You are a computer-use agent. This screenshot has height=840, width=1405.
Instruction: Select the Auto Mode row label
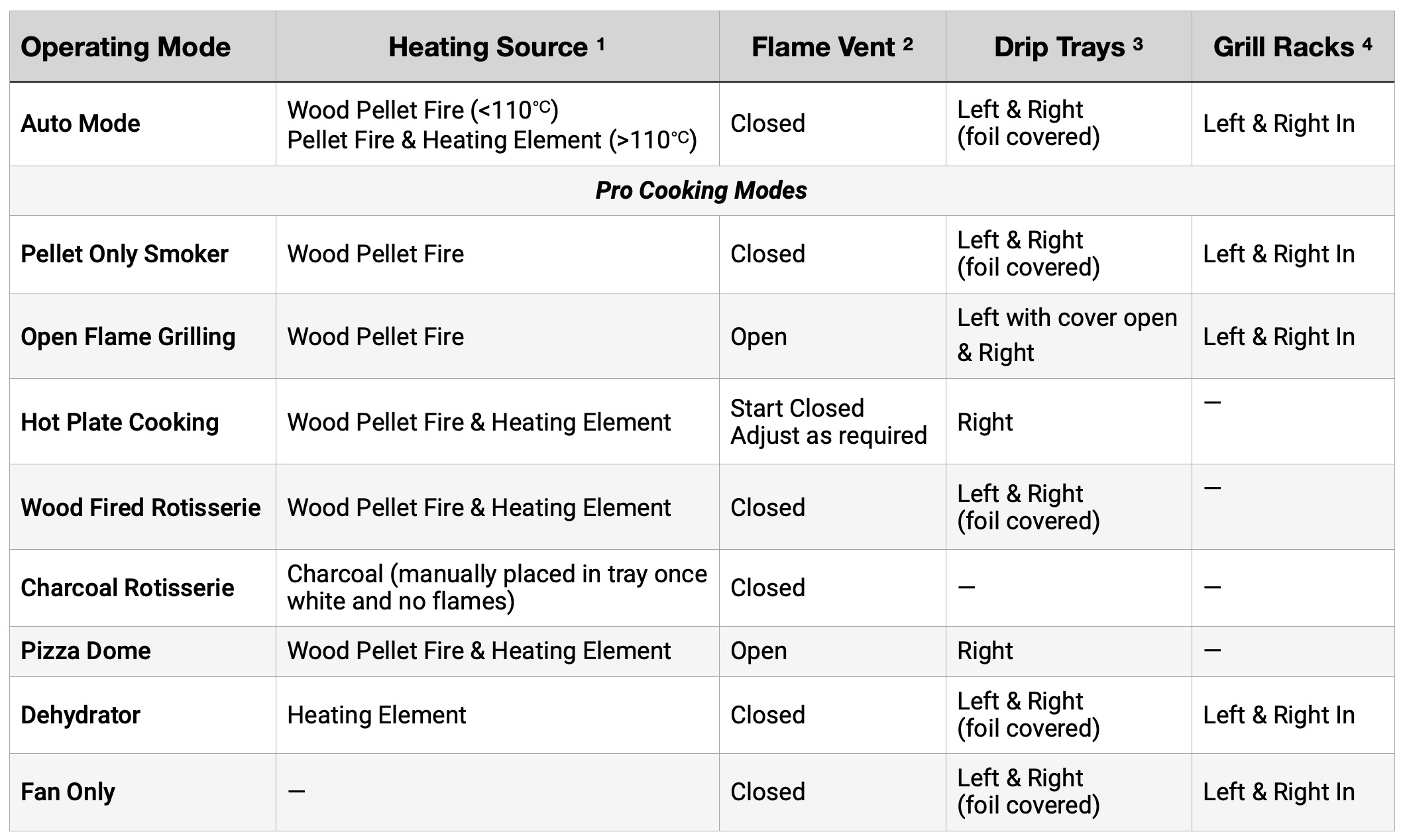81,124
